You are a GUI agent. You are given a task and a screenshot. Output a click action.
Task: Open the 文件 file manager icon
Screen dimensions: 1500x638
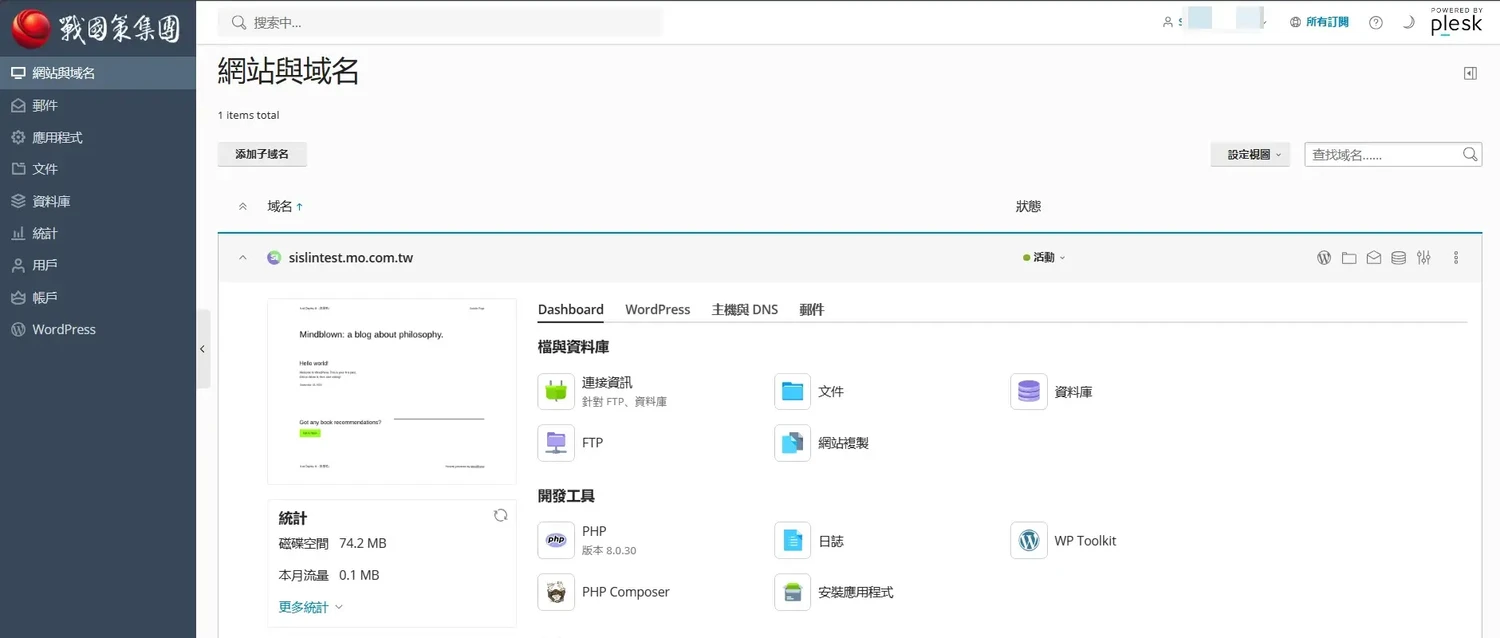(x=793, y=391)
